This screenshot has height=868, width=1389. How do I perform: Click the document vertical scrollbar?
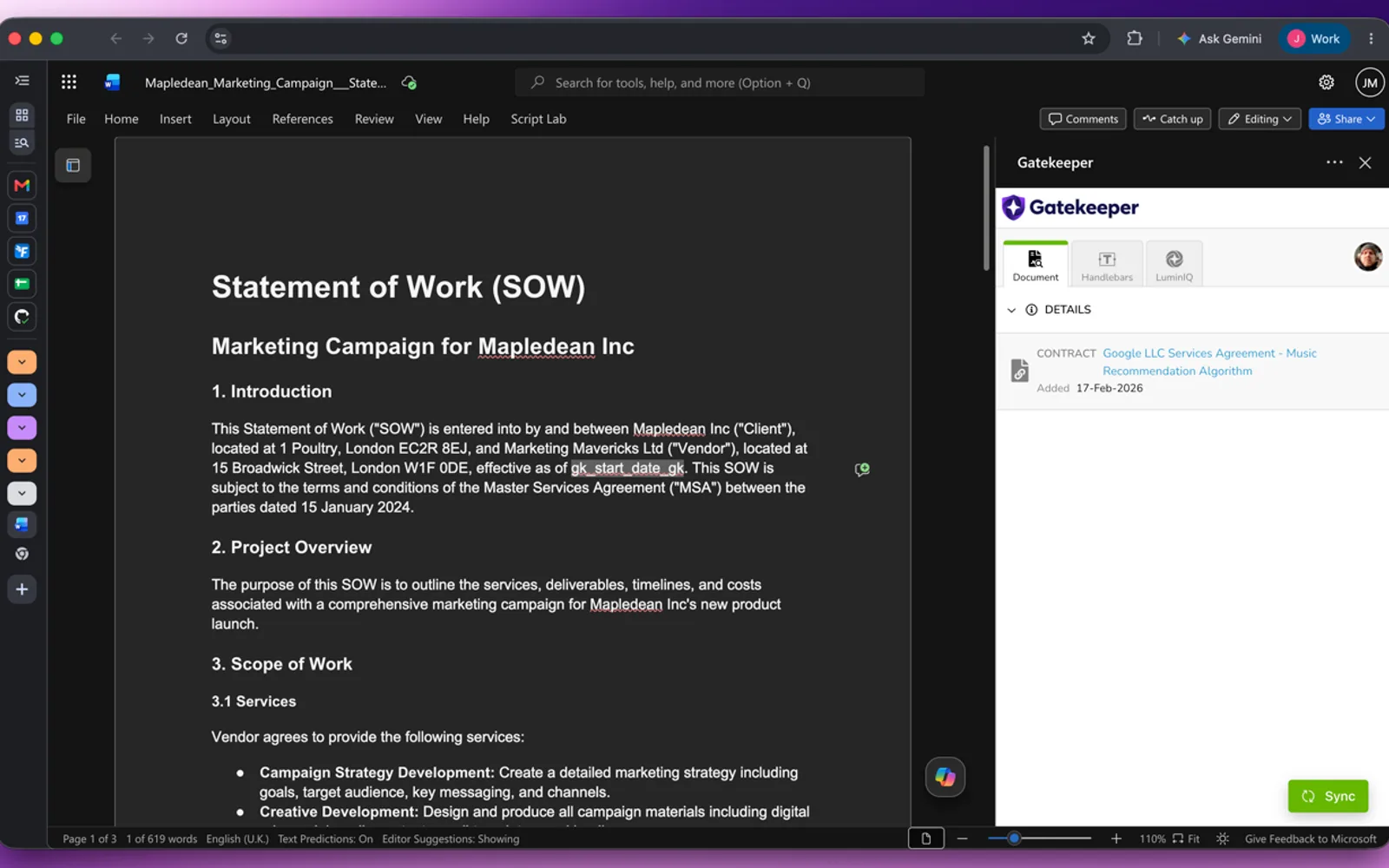tap(986, 208)
